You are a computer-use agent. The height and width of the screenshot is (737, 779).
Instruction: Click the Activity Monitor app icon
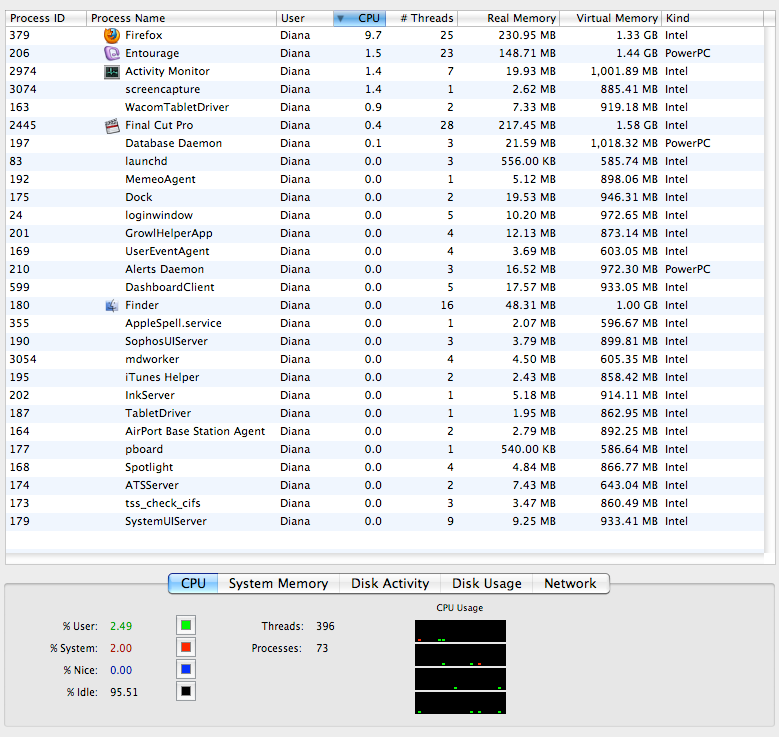click(112, 72)
